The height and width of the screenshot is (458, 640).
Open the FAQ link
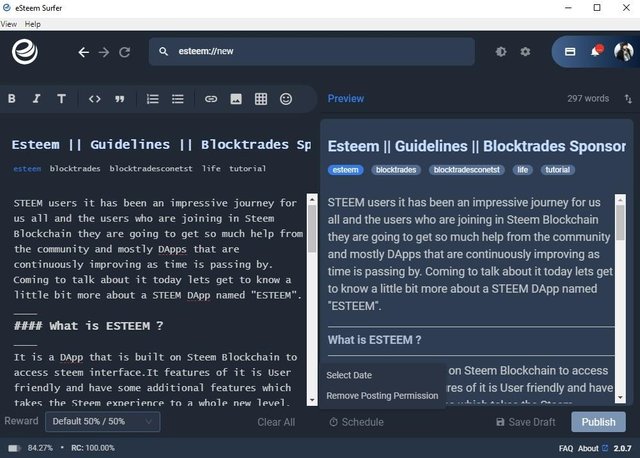pyautogui.click(x=566, y=448)
